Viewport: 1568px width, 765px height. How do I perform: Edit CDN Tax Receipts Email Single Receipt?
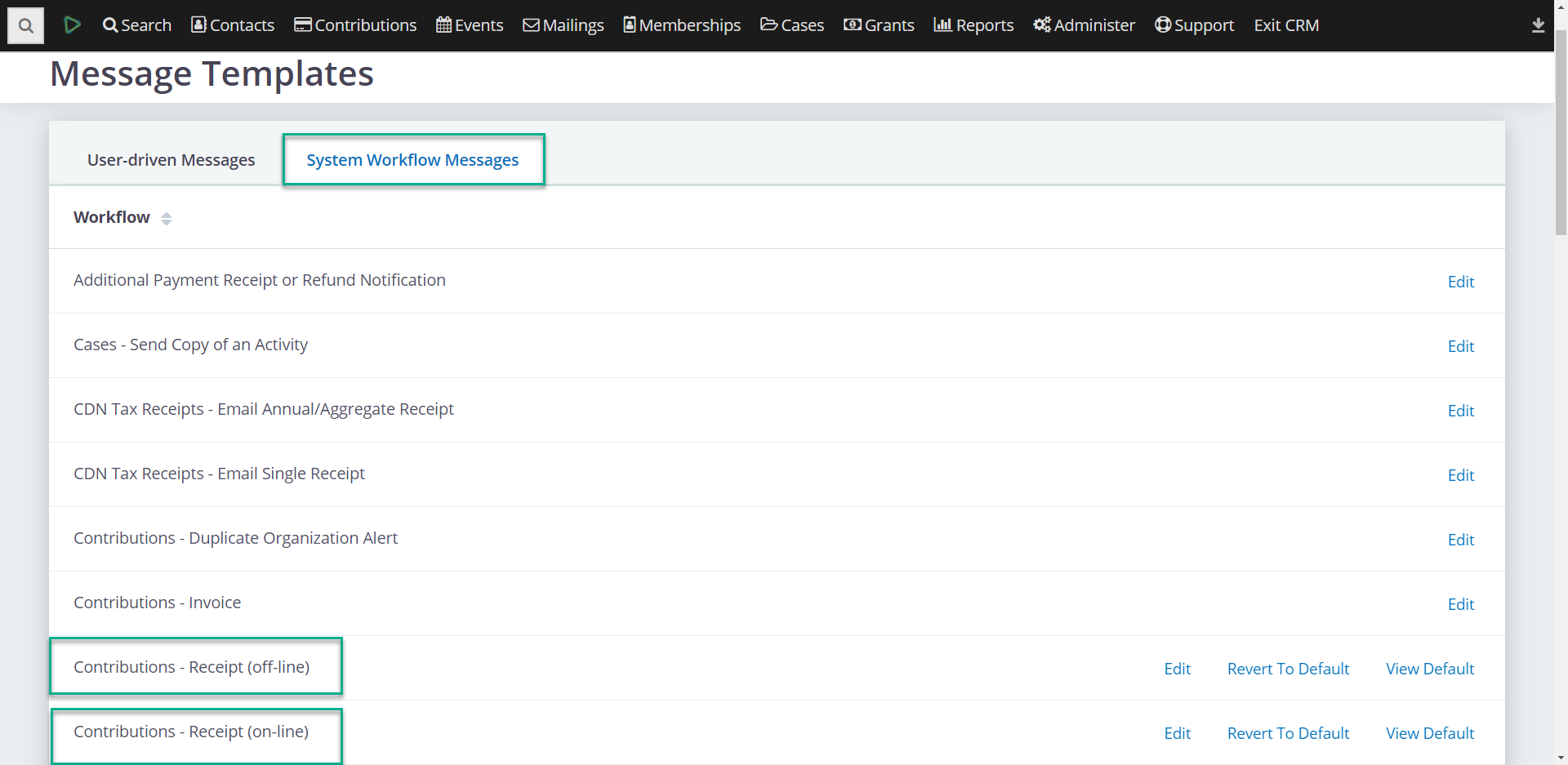pos(1460,475)
